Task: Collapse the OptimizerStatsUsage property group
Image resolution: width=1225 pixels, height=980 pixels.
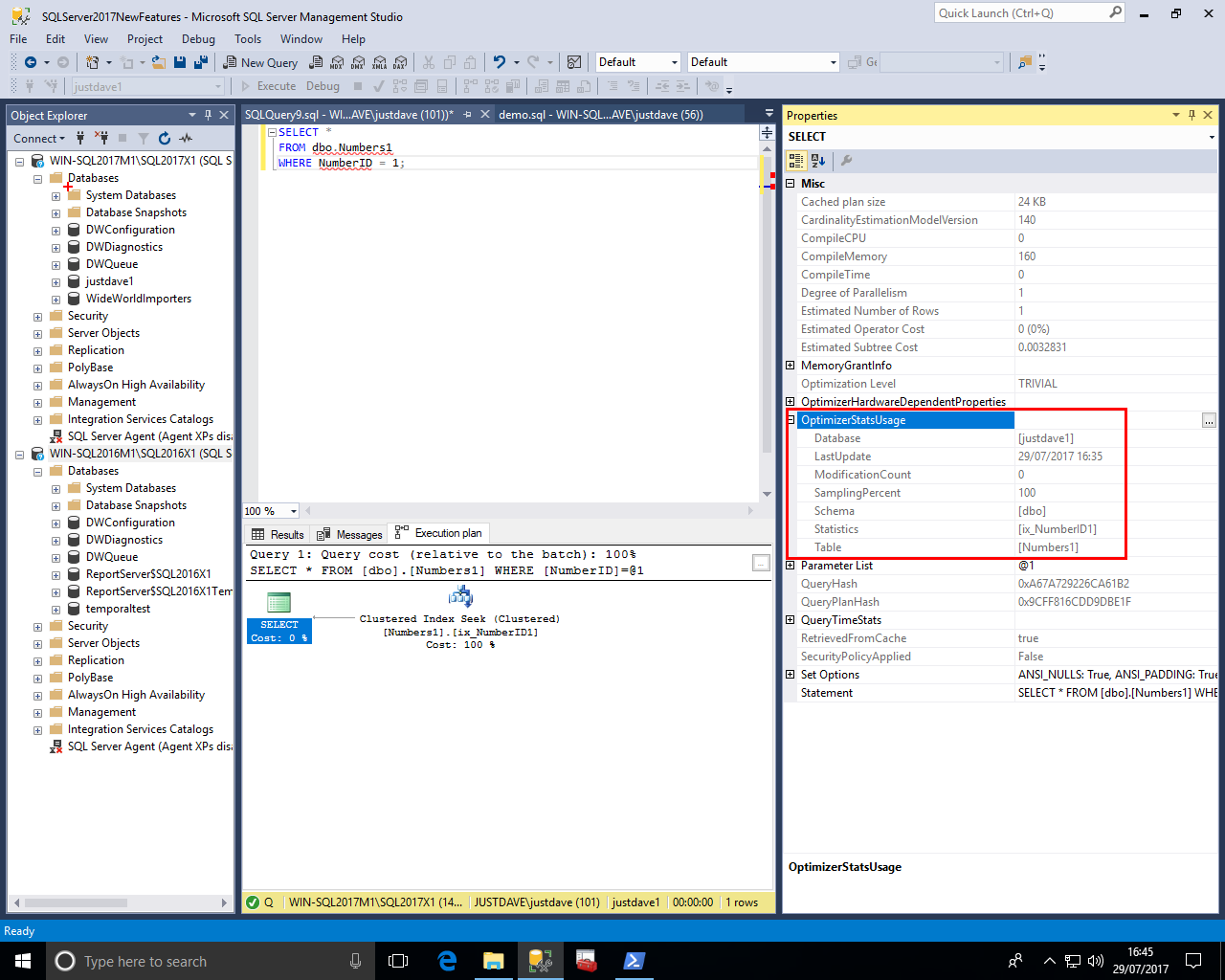Action: click(x=791, y=420)
